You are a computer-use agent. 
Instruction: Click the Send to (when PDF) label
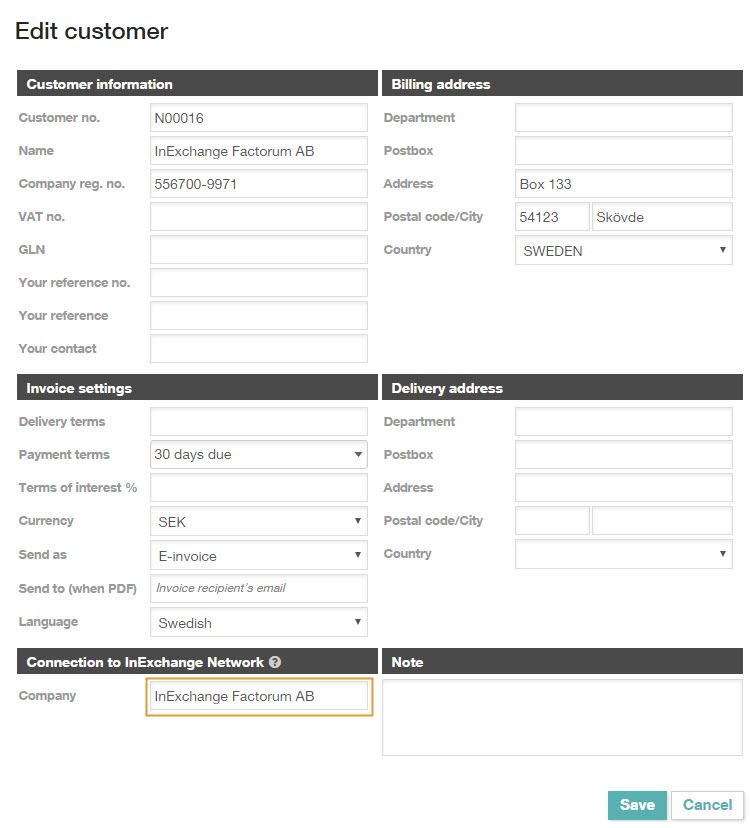pyautogui.click(x=78, y=588)
